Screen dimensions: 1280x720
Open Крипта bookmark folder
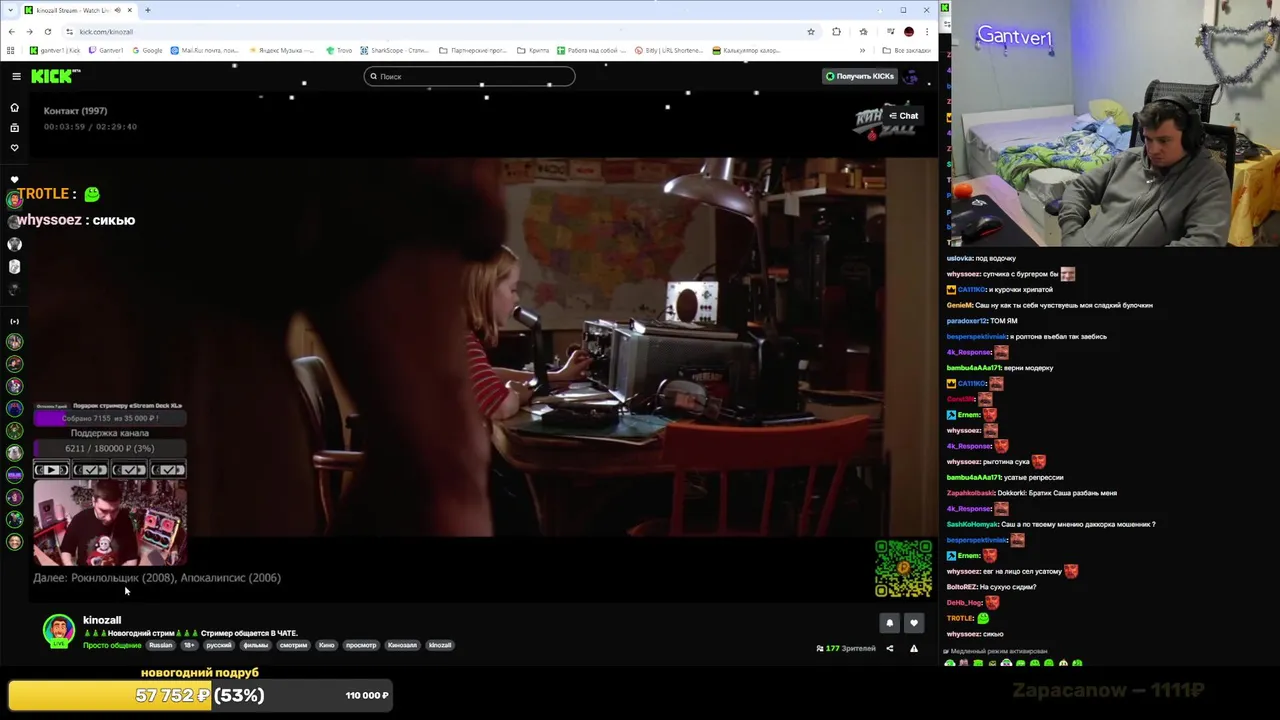point(533,50)
